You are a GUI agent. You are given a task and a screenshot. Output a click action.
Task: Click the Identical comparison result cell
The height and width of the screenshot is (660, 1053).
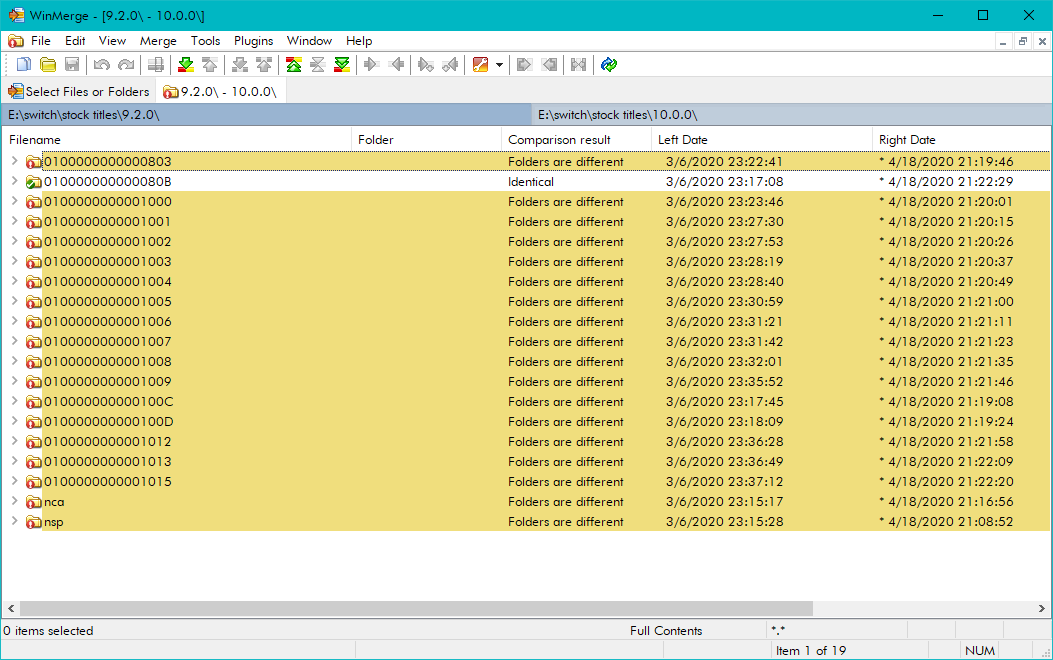[x=531, y=182]
